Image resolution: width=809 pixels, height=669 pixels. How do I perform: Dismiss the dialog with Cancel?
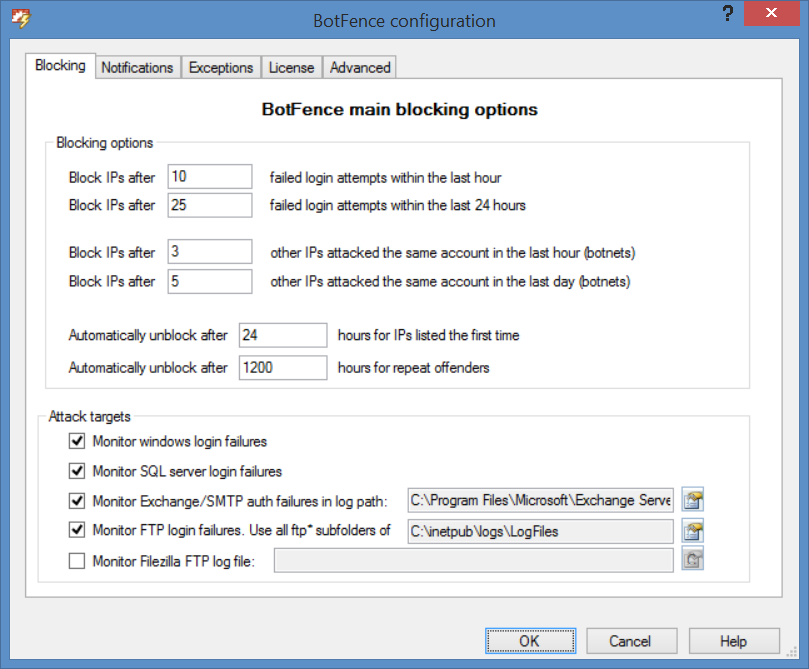click(x=631, y=641)
